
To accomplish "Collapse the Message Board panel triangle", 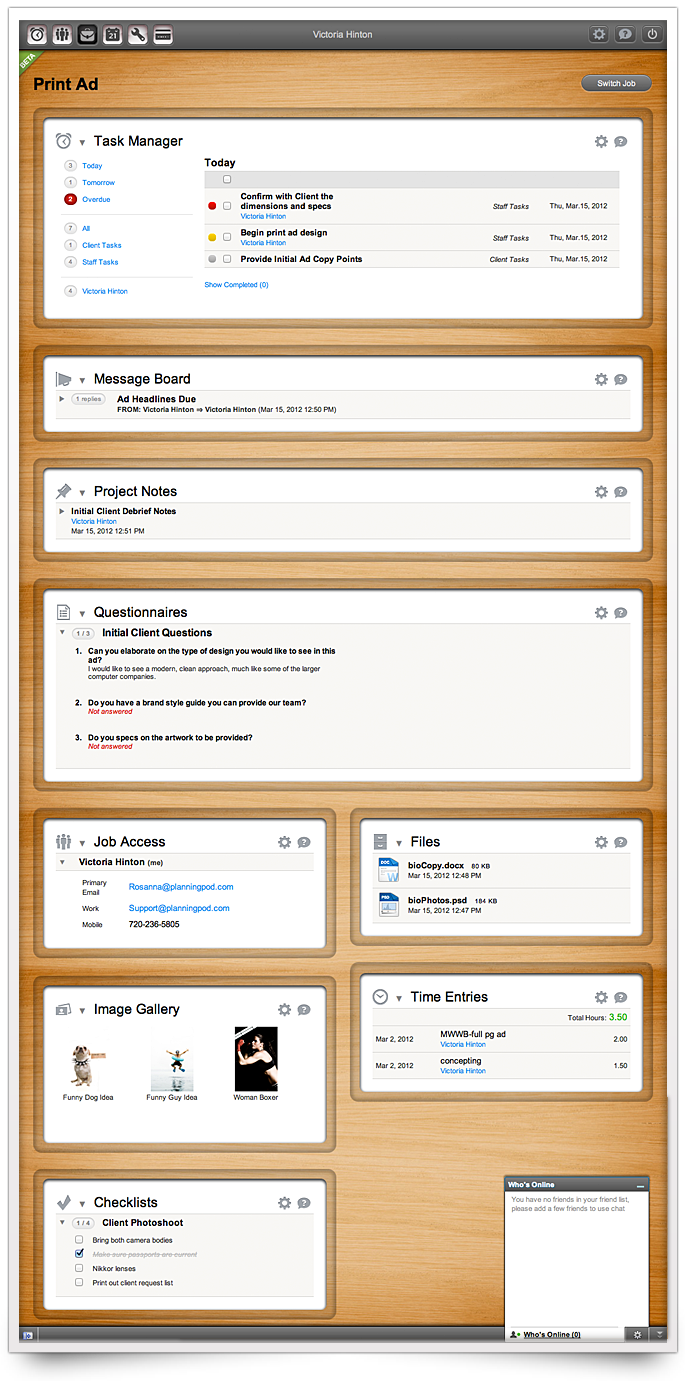I will 83,381.
